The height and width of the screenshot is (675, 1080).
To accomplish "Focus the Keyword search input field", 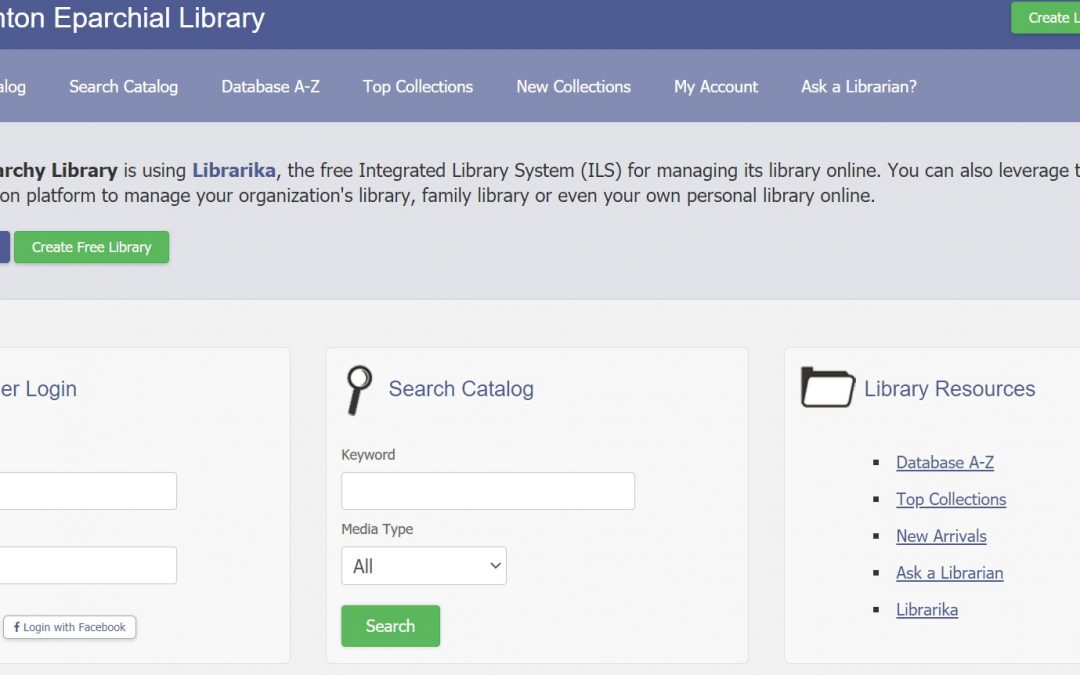I will tap(488, 491).
